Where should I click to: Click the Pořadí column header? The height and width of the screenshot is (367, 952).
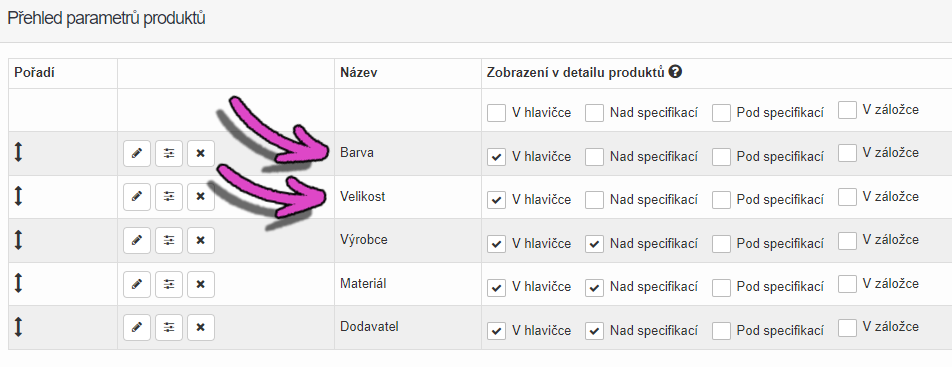coord(35,73)
